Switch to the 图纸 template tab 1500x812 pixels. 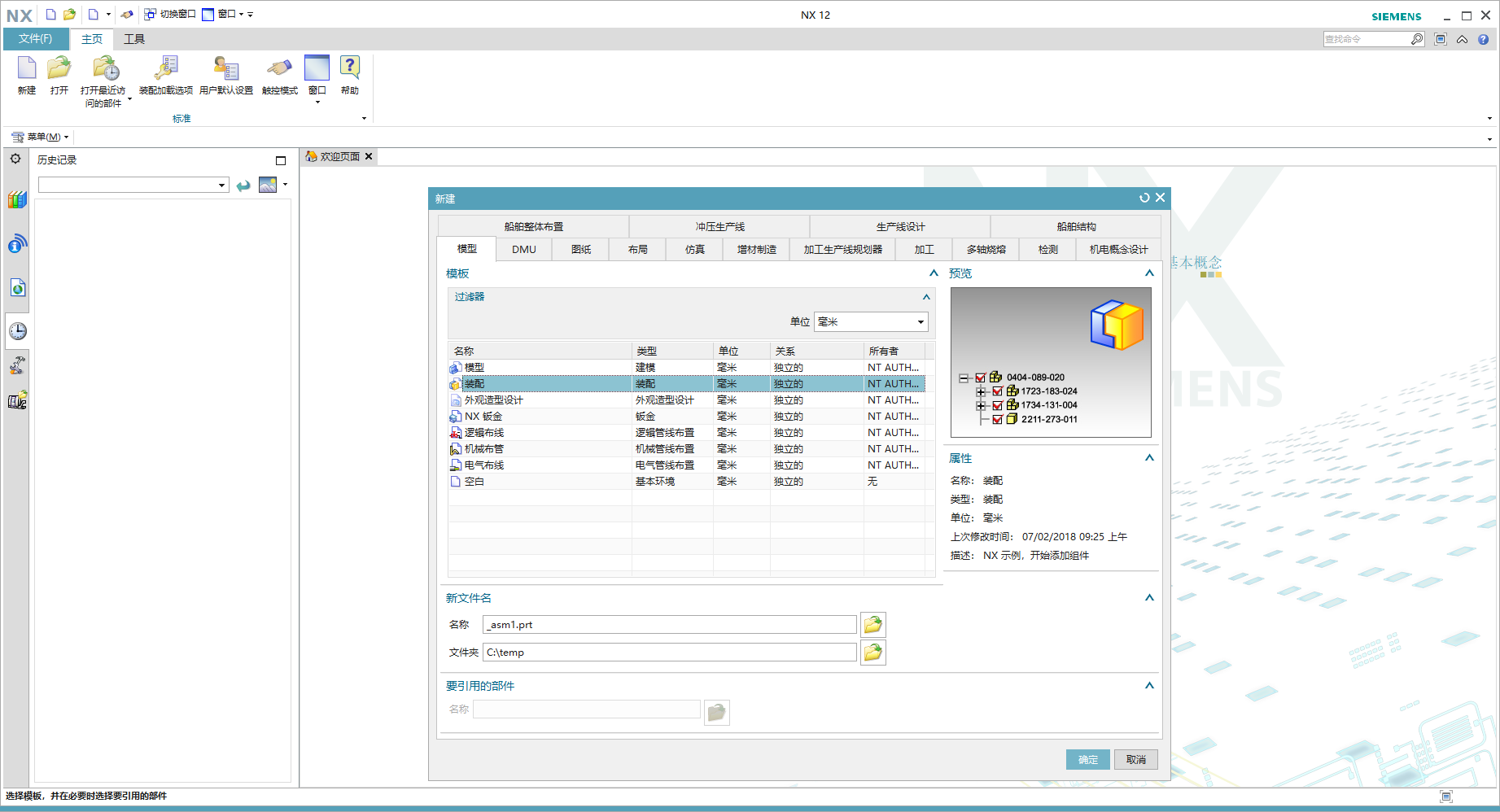[581, 249]
